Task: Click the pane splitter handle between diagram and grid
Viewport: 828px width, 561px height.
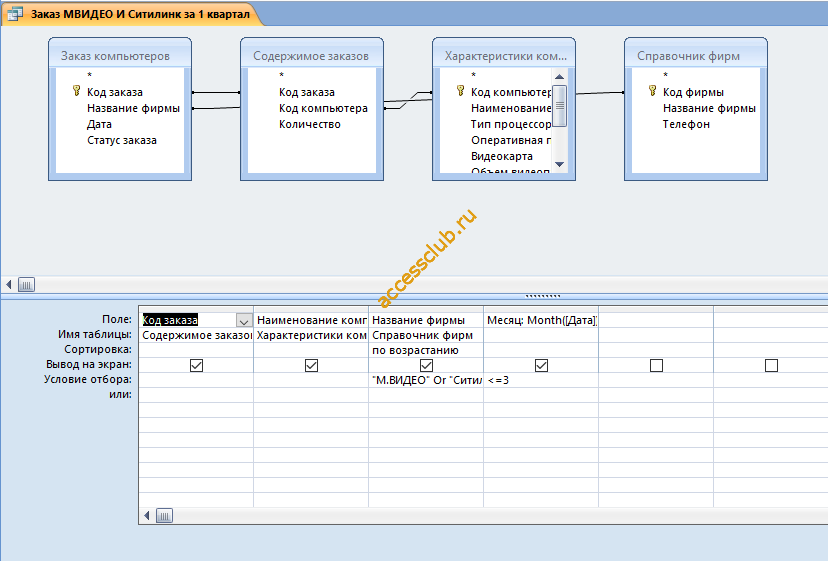Action: tap(543, 296)
